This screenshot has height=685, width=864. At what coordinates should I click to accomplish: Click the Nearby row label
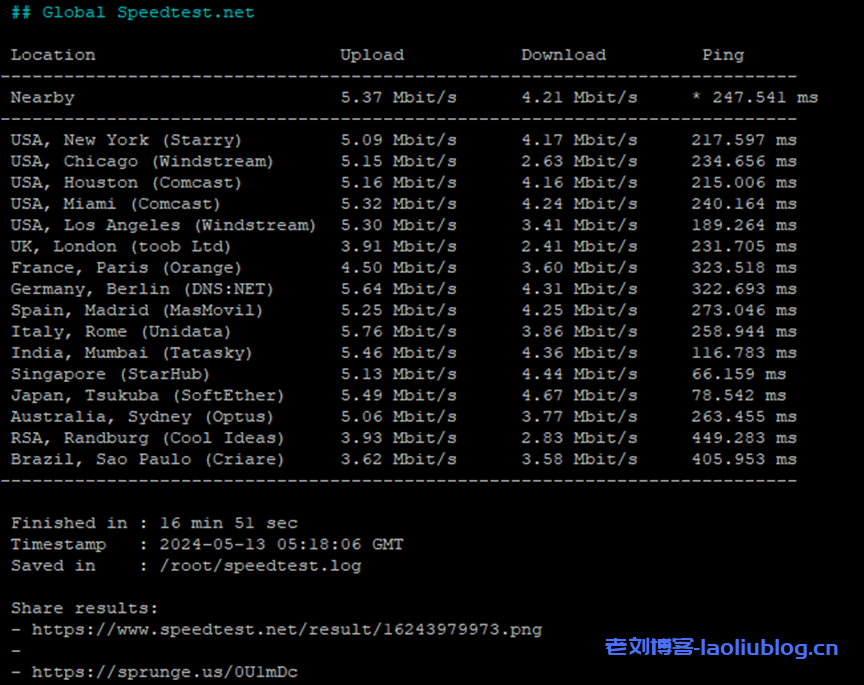point(42,98)
